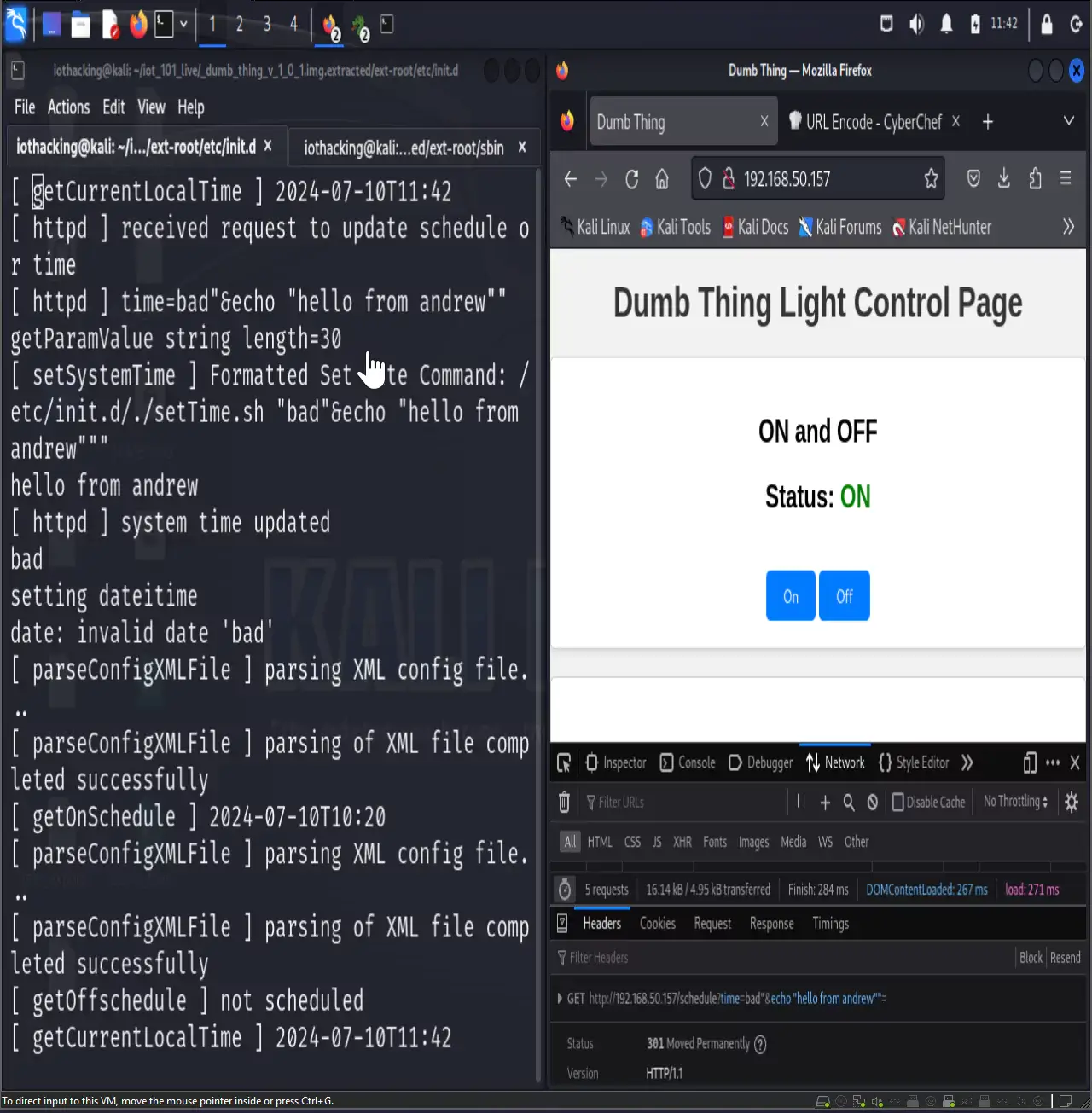Click the On button on the light page
This screenshot has width=1092, height=1113.
(x=790, y=595)
